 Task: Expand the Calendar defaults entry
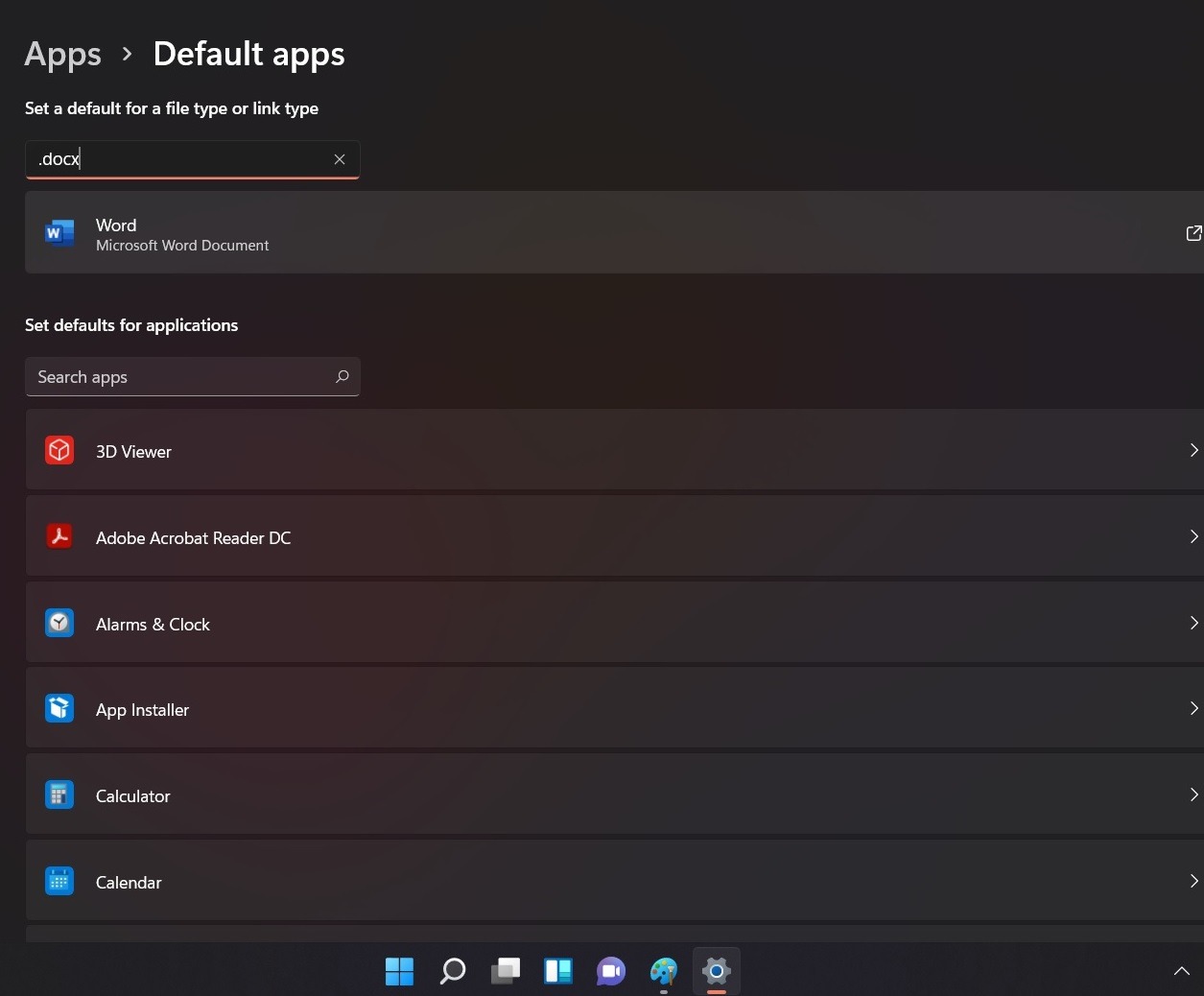pos(1193,880)
